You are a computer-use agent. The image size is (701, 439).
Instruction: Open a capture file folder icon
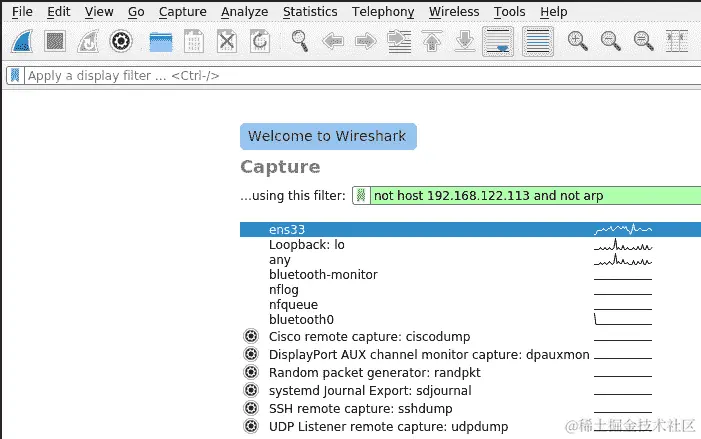(160, 42)
